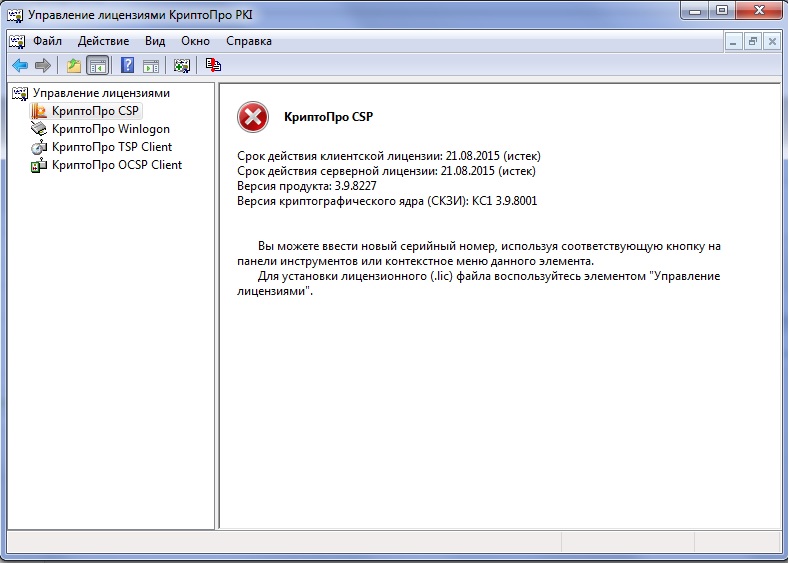The width and height of the screenshot is (789, 564).
Task: Select the Управление лицензиями root node
Action: click(101, 93)
